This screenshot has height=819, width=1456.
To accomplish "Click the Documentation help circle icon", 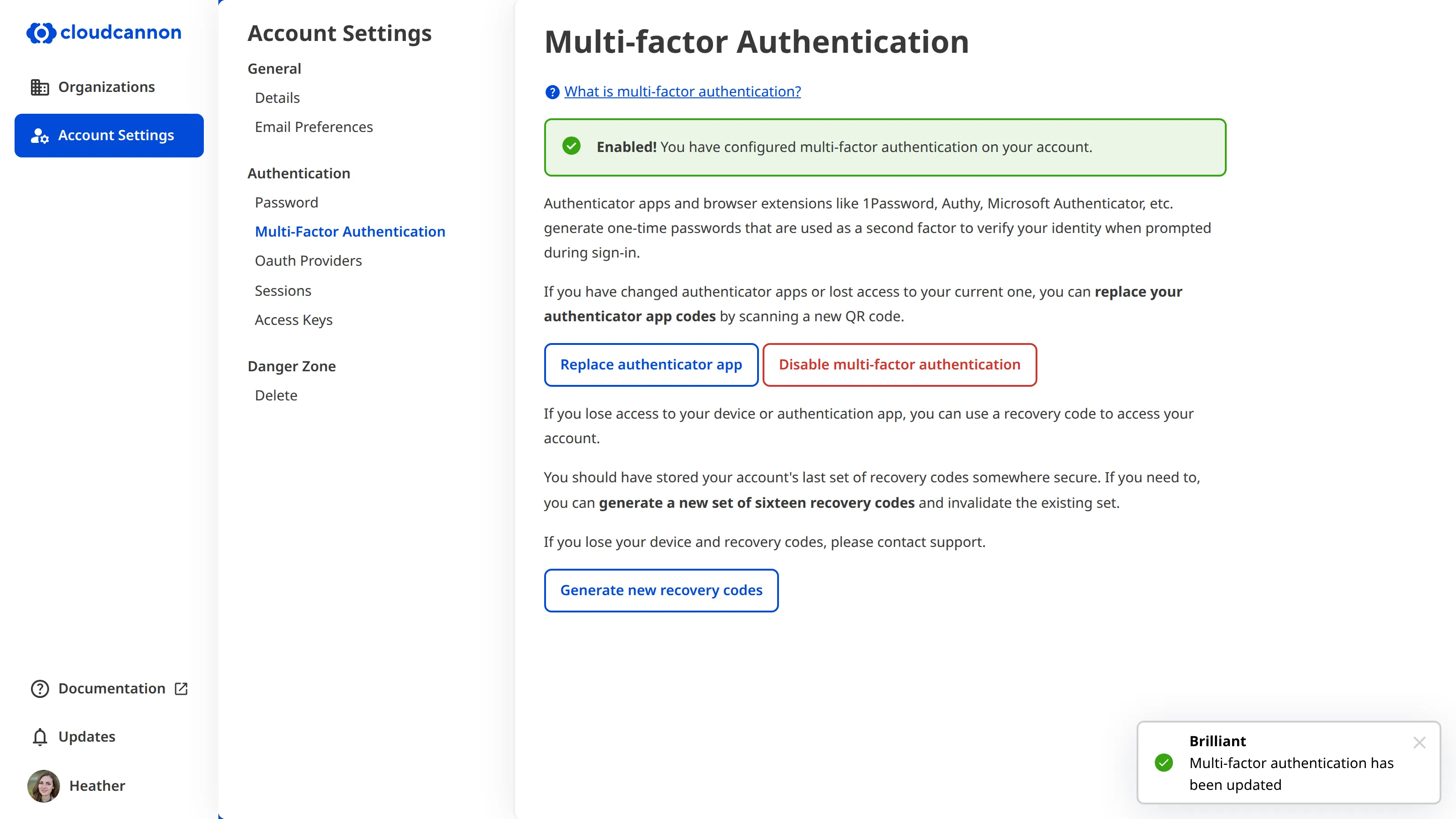I will click(40, 688).
